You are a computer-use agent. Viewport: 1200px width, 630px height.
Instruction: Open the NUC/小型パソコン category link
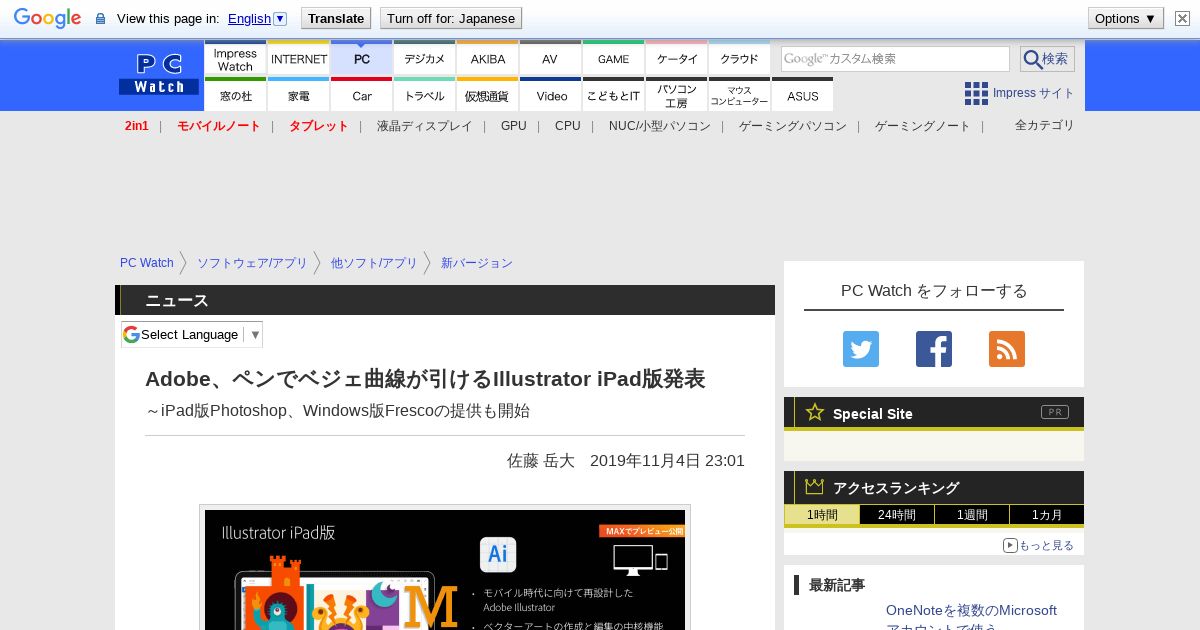pos(660,126)
